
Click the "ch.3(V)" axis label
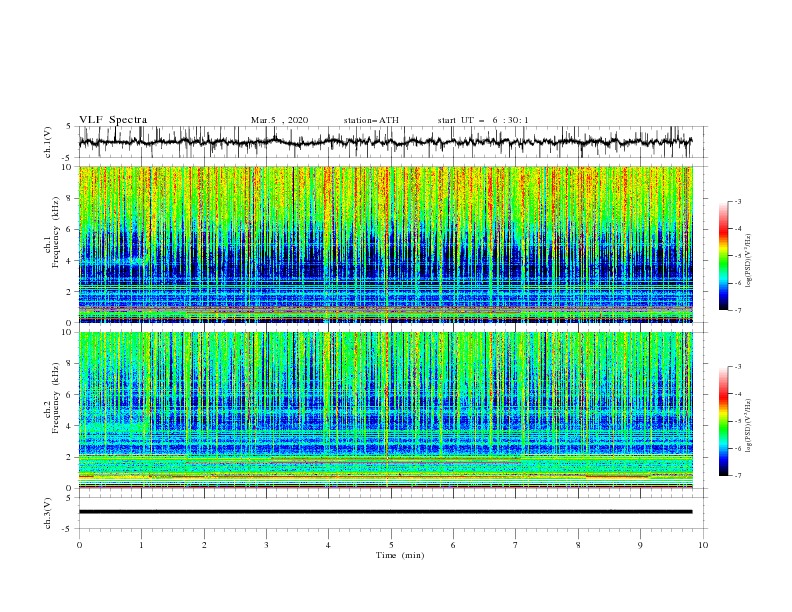[x=48, y=513]
